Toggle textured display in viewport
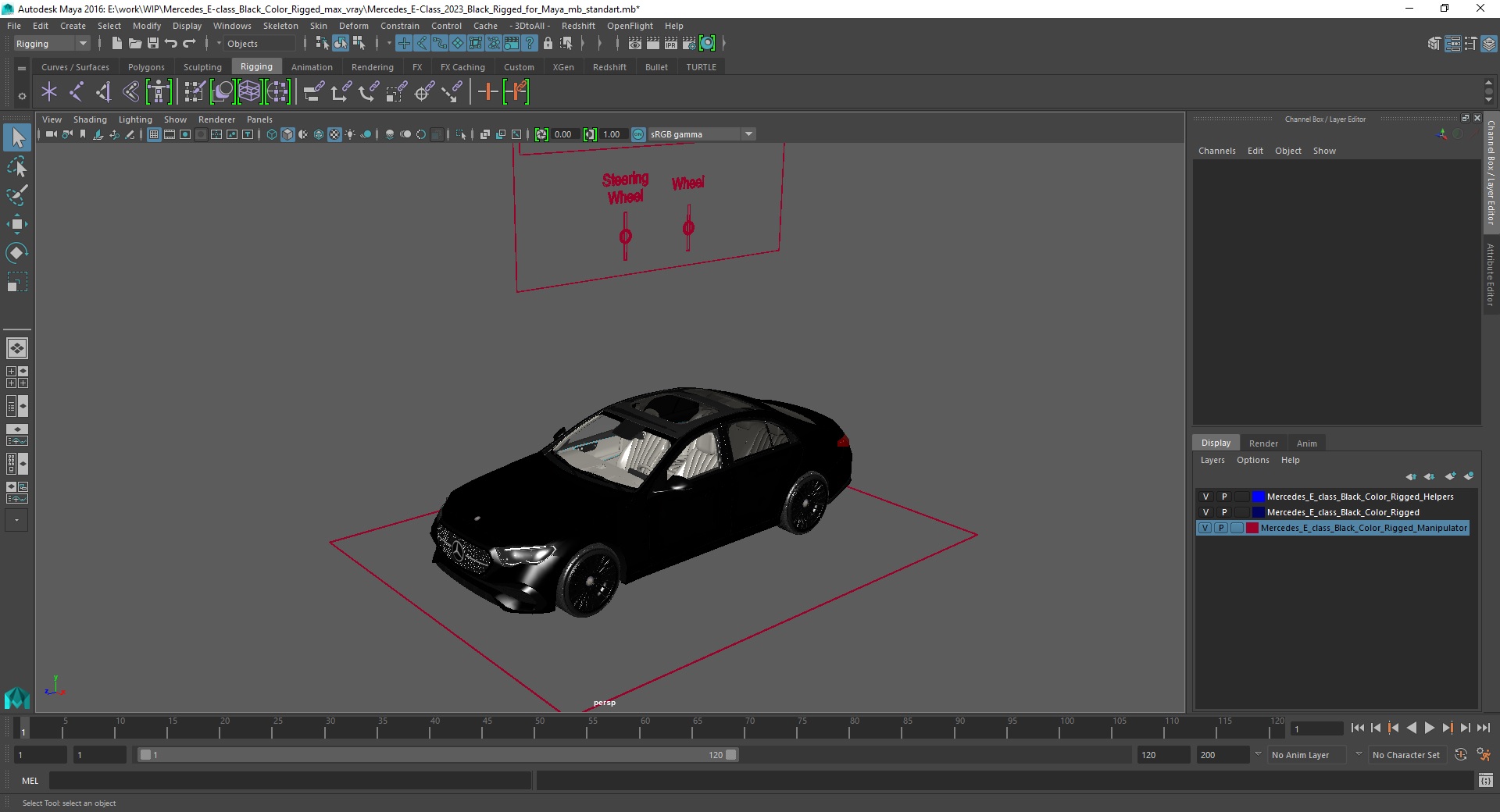This screenshot has height=812, width=1500. click(x=334, y=134)
